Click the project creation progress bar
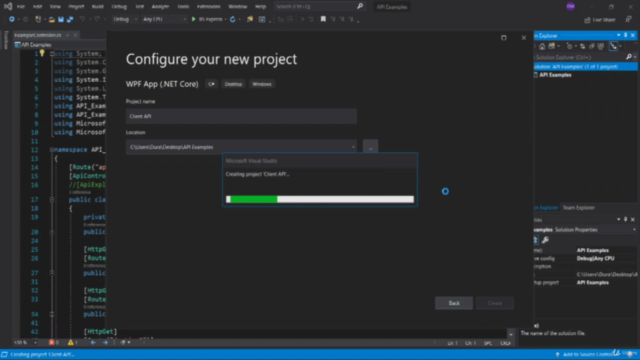The width and height of the screenshot is (640, 360). click(320, 199)
